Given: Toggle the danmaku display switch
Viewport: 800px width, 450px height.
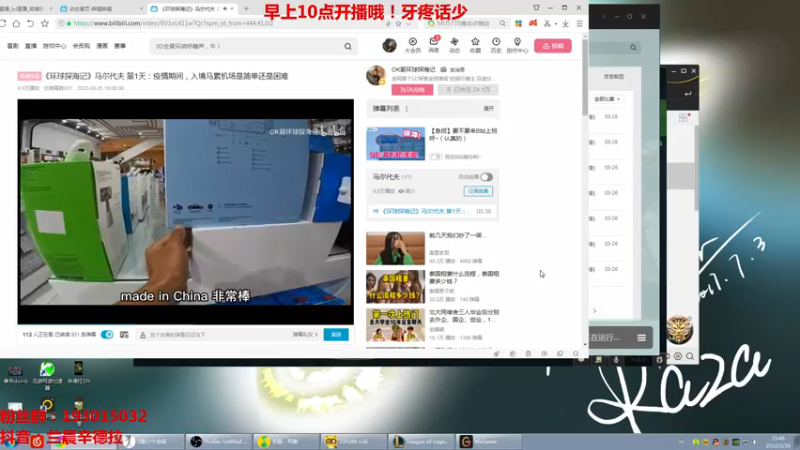Looking at the screenshot, I should pyautogui.click(x=107, y=335).
